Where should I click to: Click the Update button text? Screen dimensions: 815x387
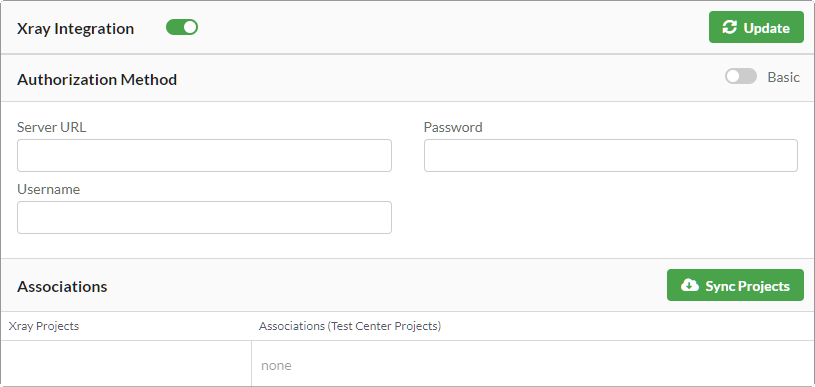(x=767, y=28)
